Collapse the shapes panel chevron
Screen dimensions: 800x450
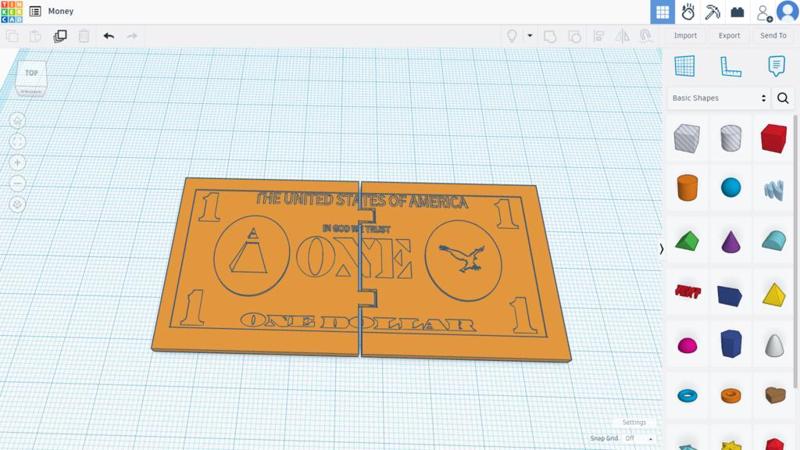[661, 249]
